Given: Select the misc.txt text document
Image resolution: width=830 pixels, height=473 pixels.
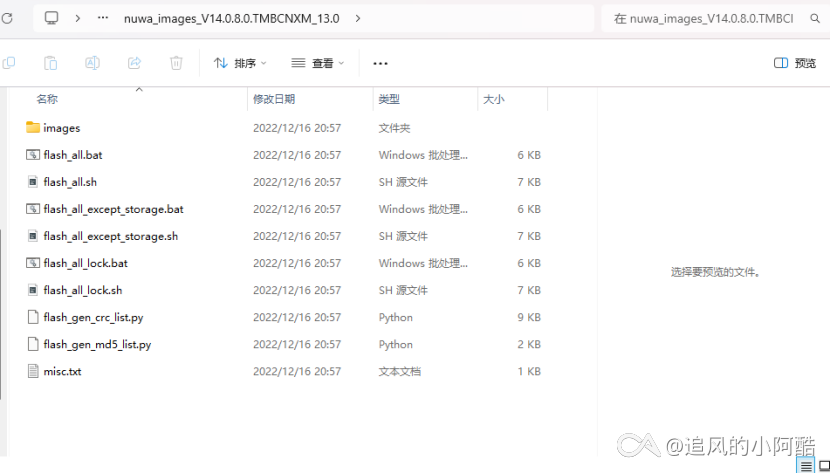Looking at the screenshot, I should pyautogui.click(x=62, y=371).
